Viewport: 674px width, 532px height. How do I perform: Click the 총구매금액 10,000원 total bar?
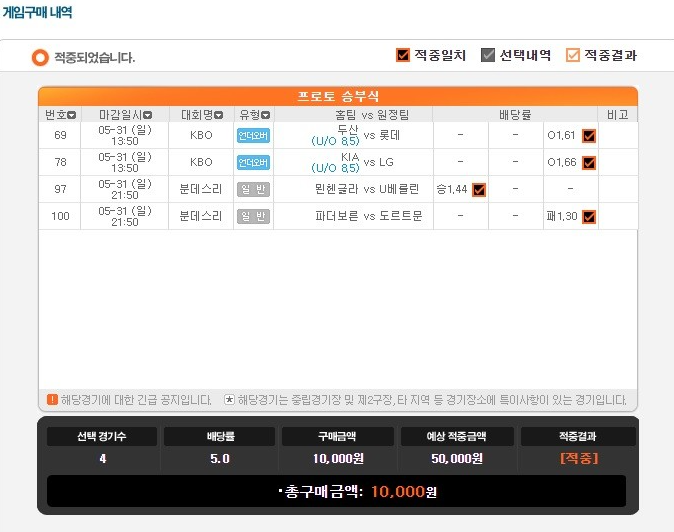(337, 491)
